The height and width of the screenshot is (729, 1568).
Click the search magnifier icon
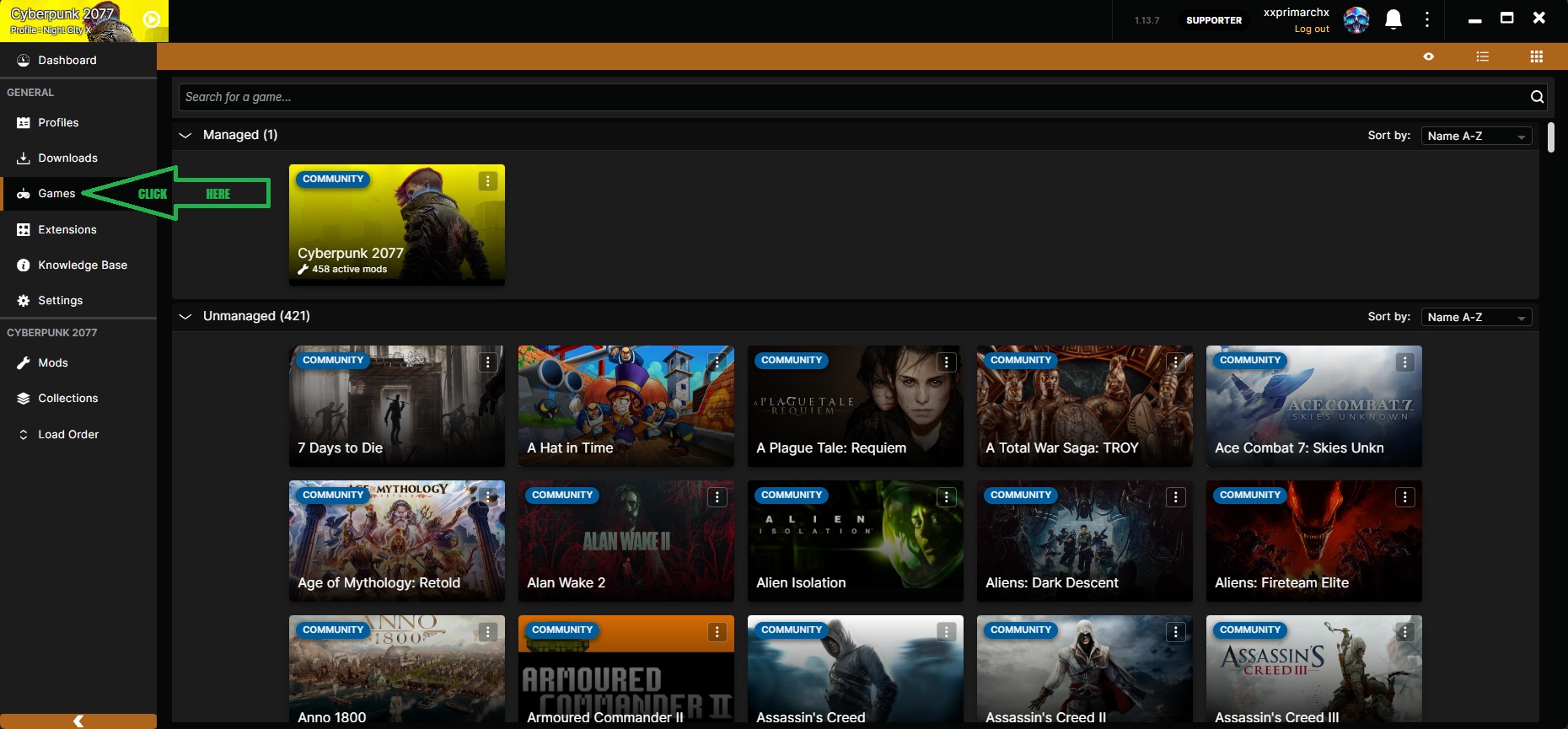(x=1537, y=97)
